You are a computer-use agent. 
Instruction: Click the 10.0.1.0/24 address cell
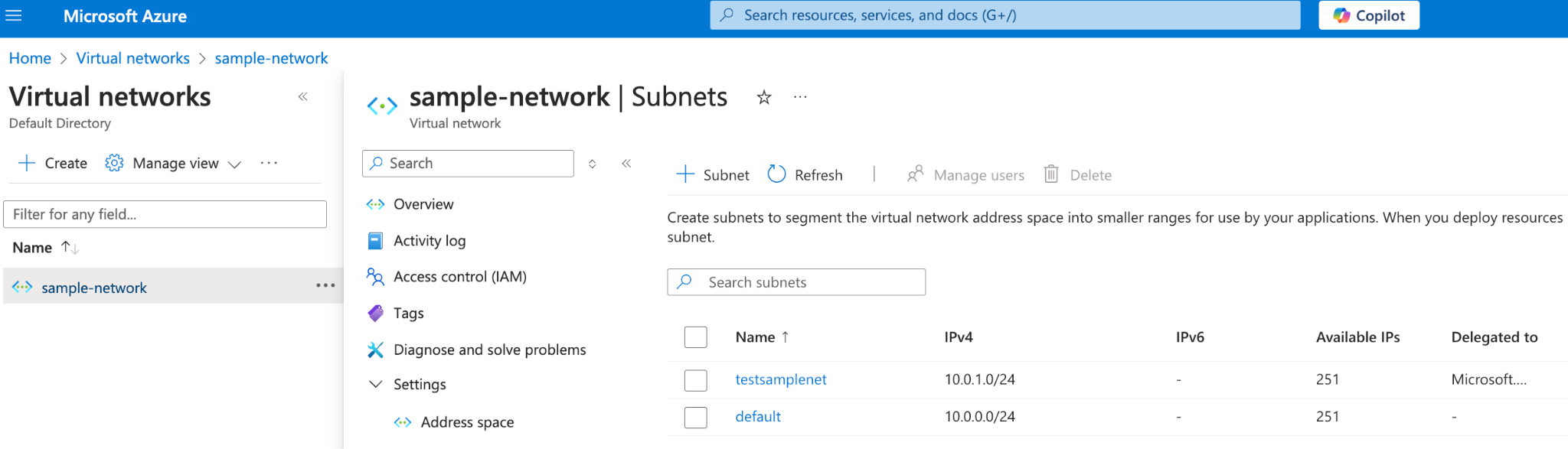pyautogui.click(x=979, y=379)
